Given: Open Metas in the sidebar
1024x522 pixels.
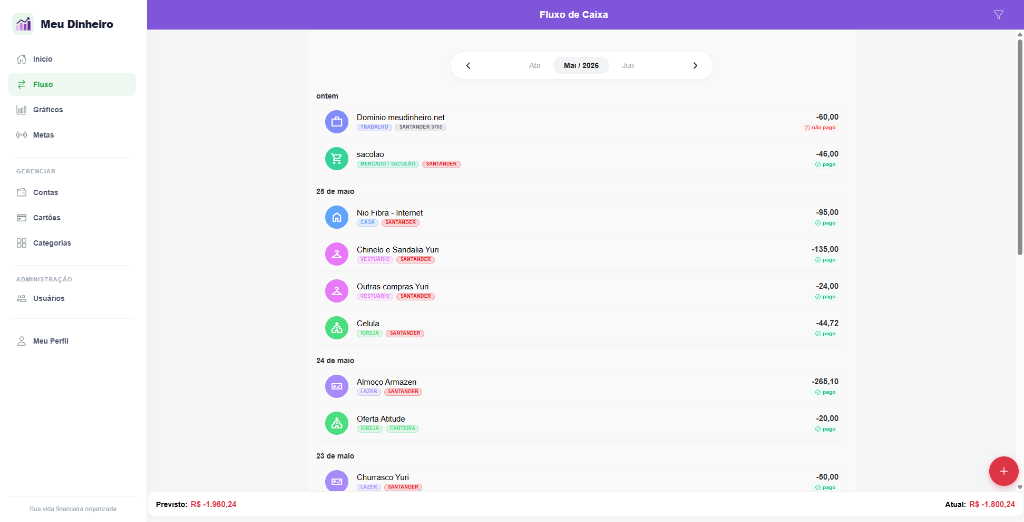Looking at the screenshot, I should coord(72,135).
